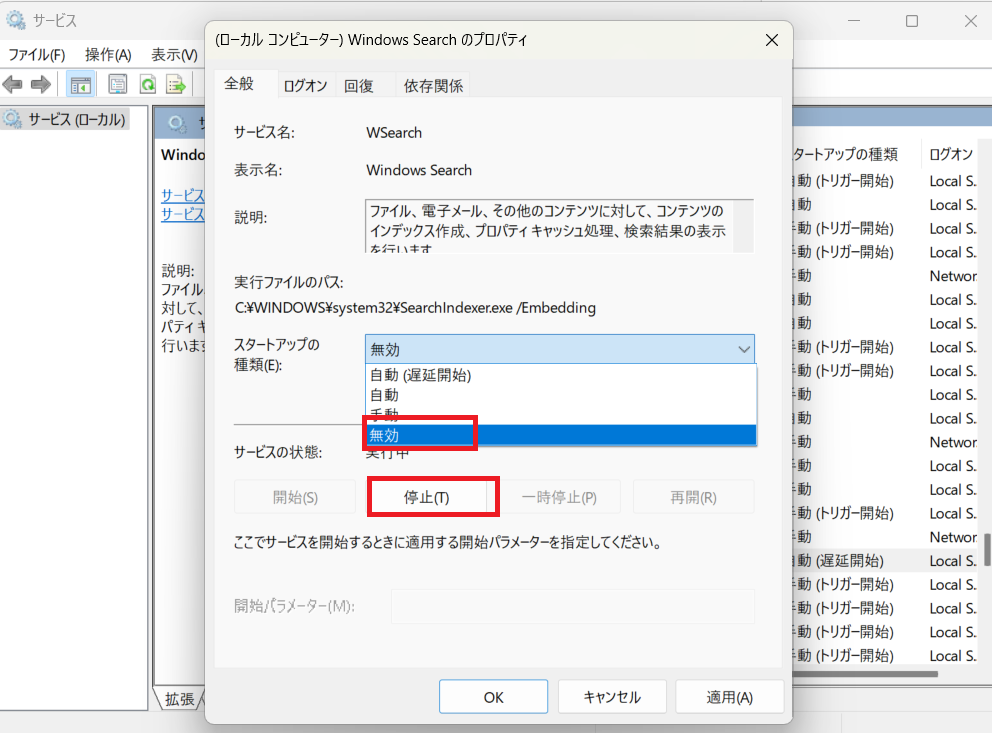992x733 pixels.
Task: Choose 無効 from the startup type list
Action: pos(561,435)
